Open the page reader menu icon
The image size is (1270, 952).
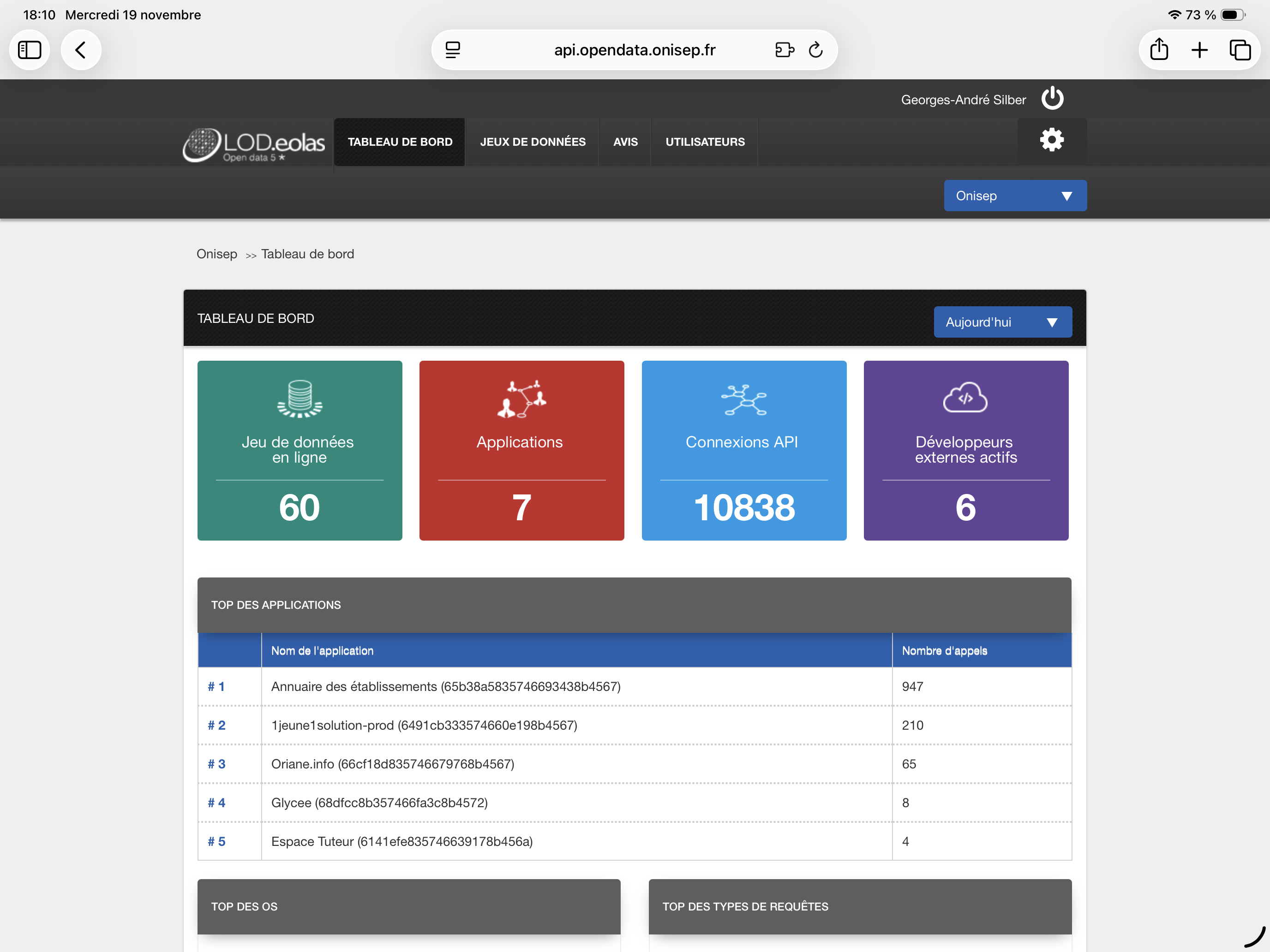(453, 50)
